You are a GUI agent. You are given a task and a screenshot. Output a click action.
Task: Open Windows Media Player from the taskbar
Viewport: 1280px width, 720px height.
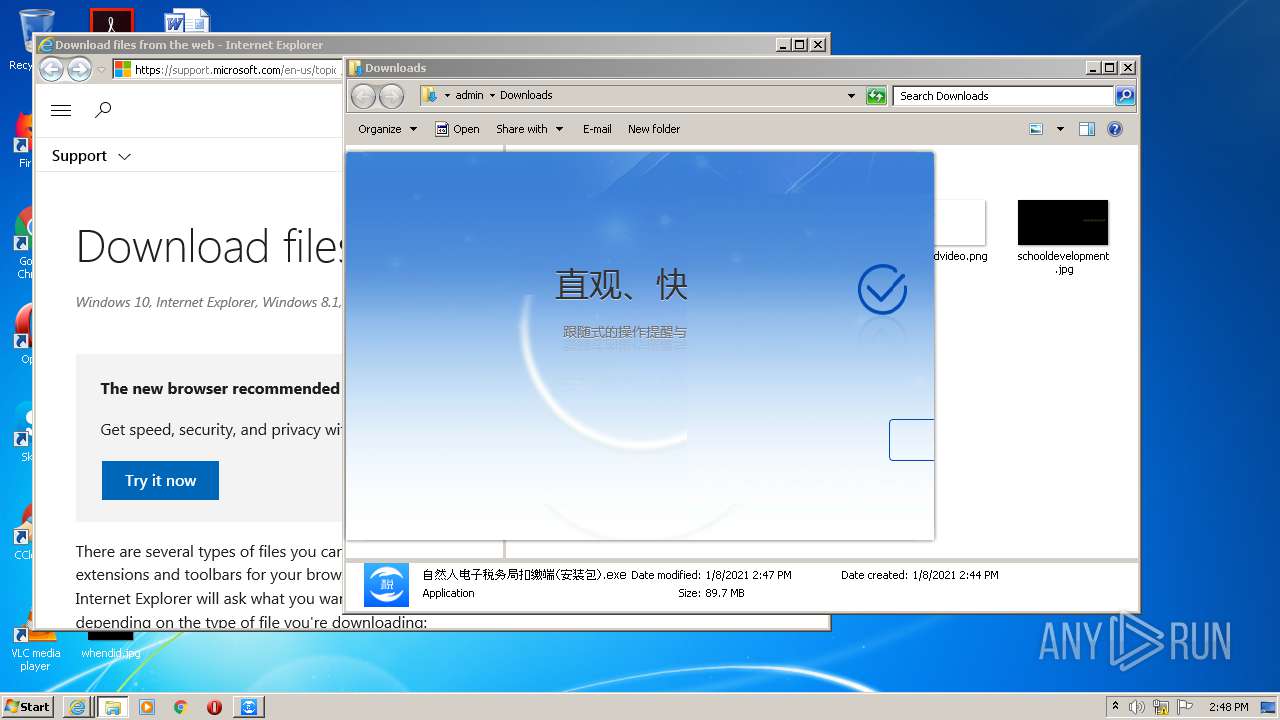click(147, 707)
